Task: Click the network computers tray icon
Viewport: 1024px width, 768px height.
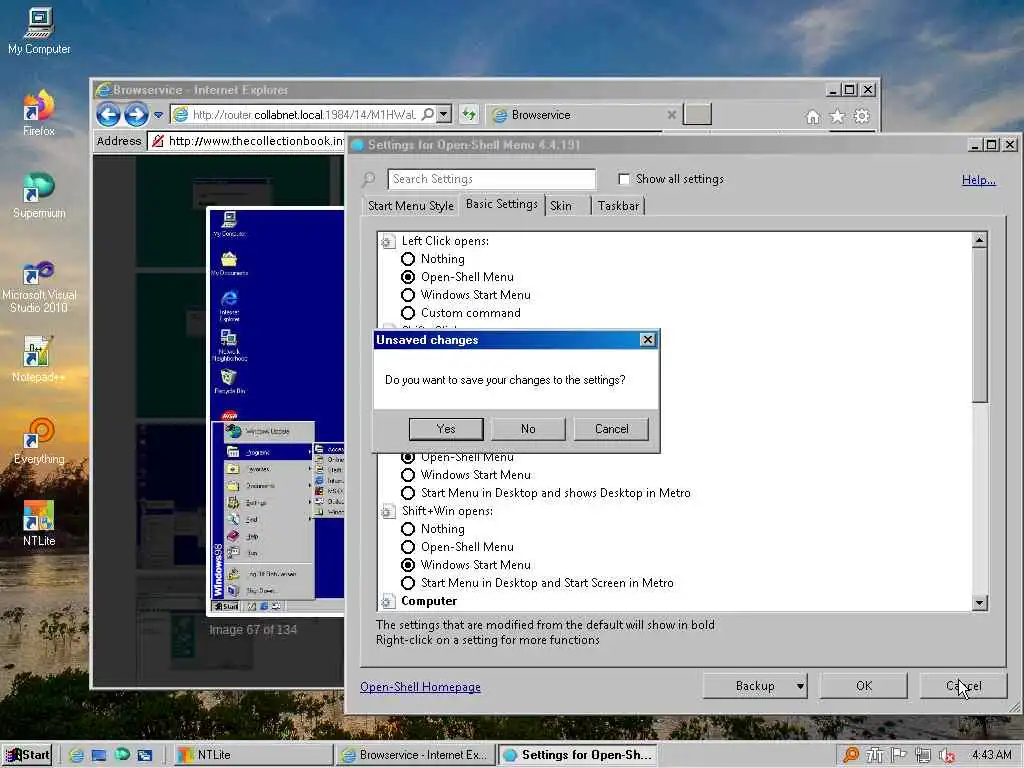Action: tap(923, 755)
